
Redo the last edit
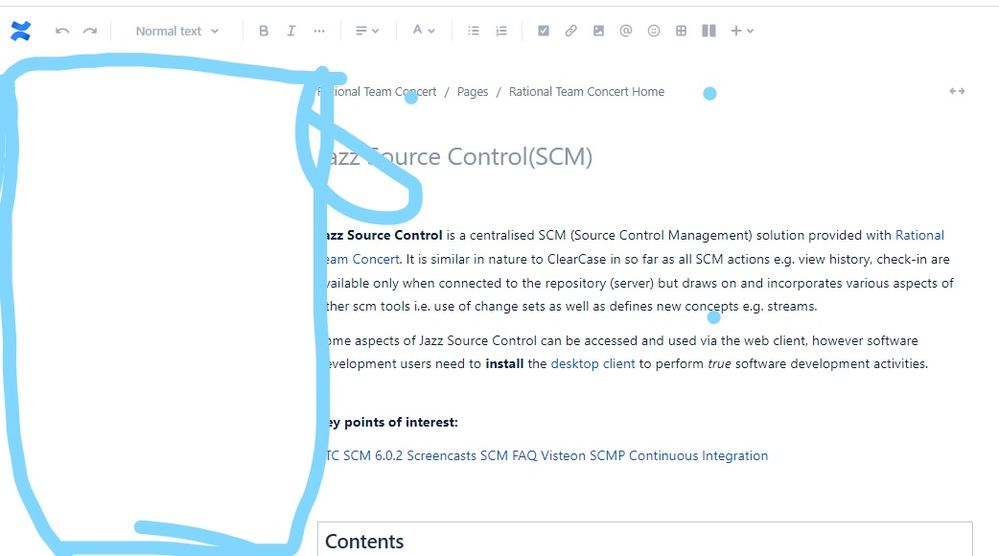(90, 31)
